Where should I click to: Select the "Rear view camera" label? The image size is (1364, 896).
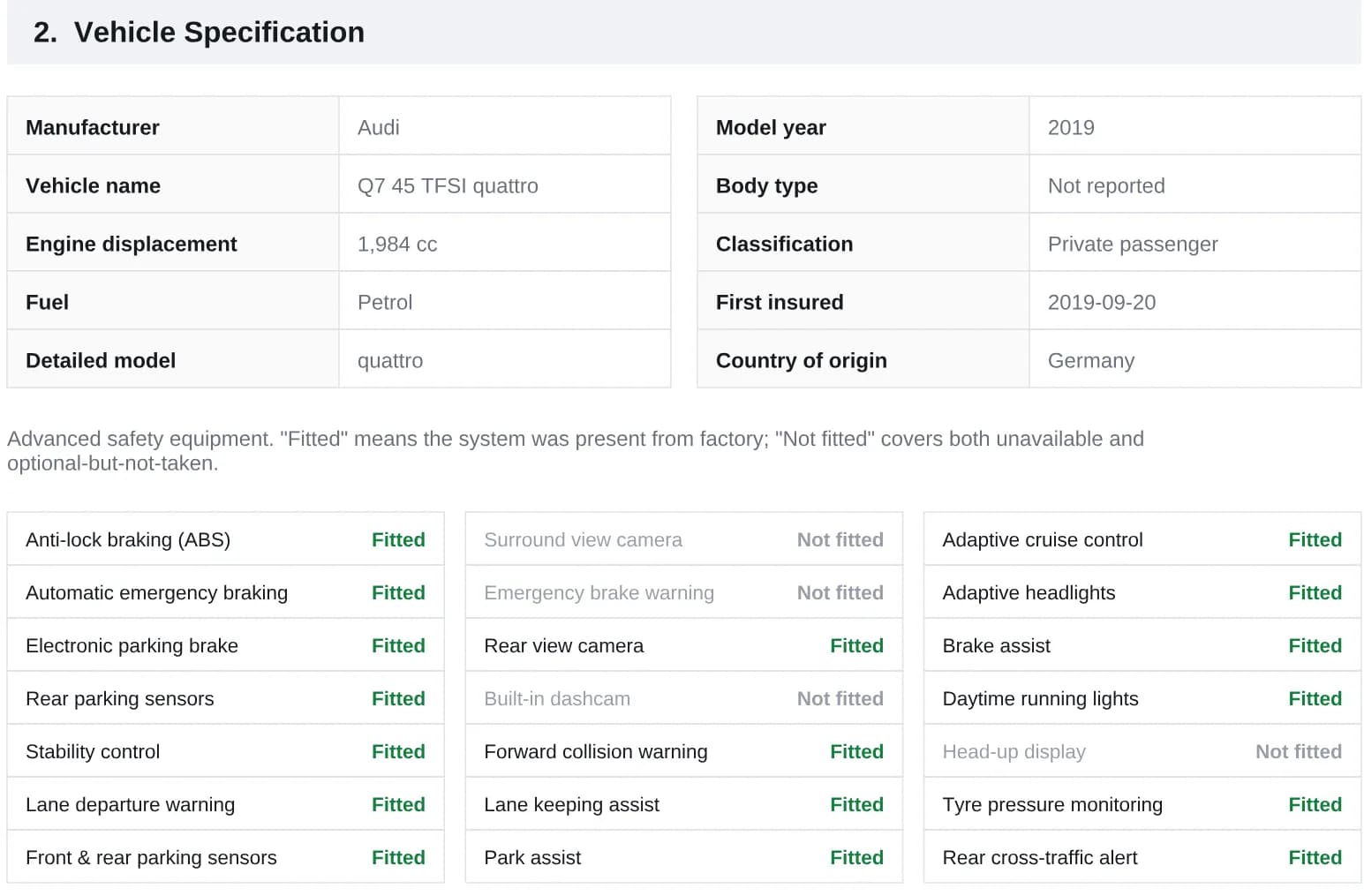coord(564,645)
